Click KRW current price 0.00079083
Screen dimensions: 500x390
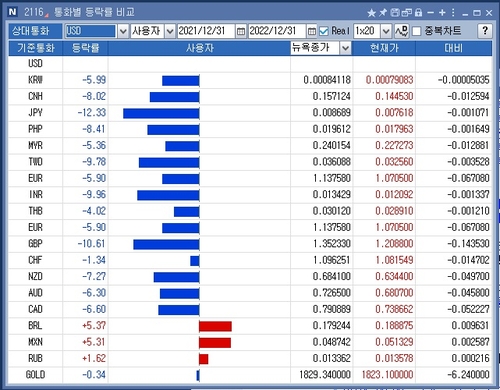tap(389, 80)
